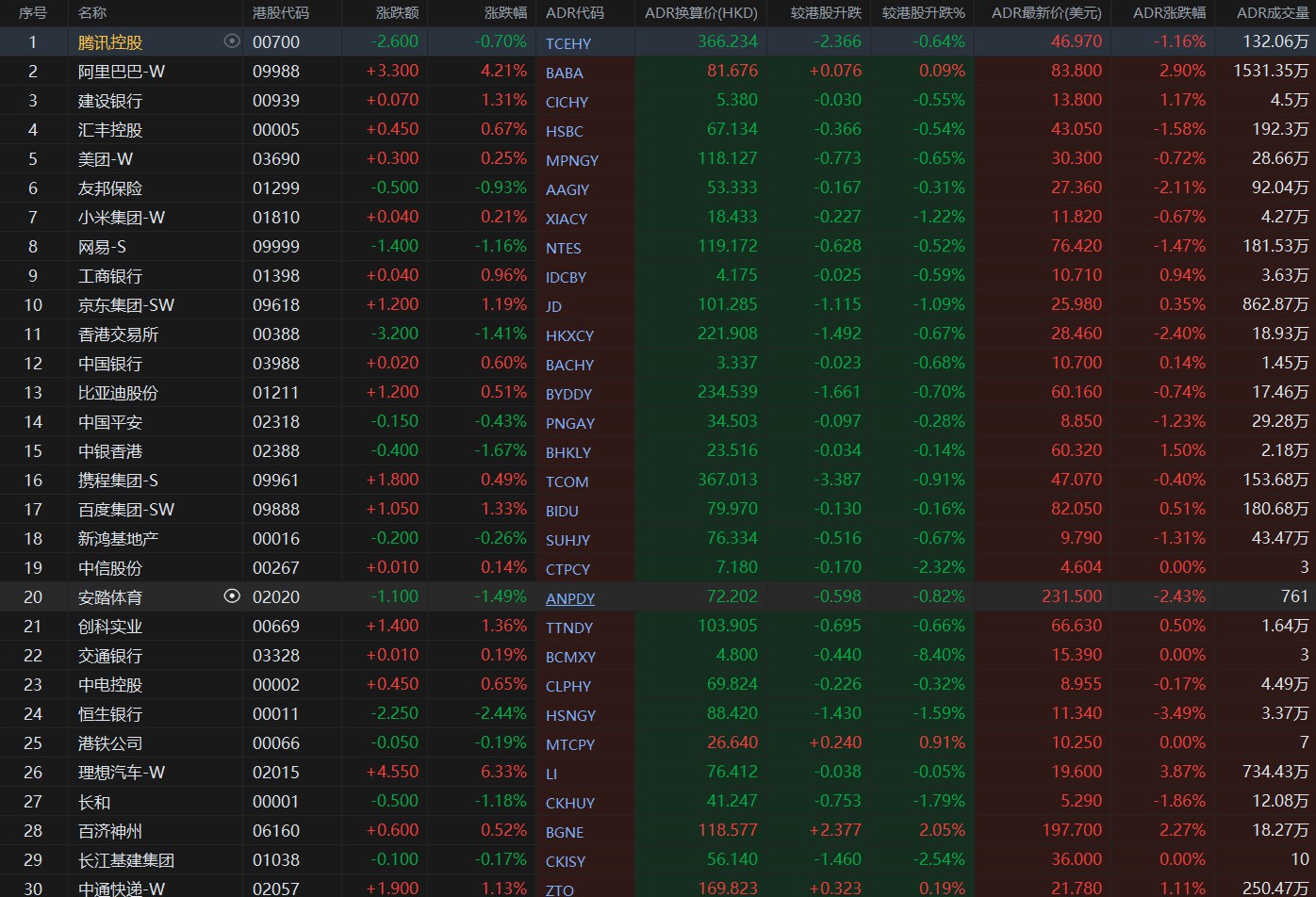Click the 较港股升跌% column header
Screen dimensions: 1316x897
pos(923,13)
